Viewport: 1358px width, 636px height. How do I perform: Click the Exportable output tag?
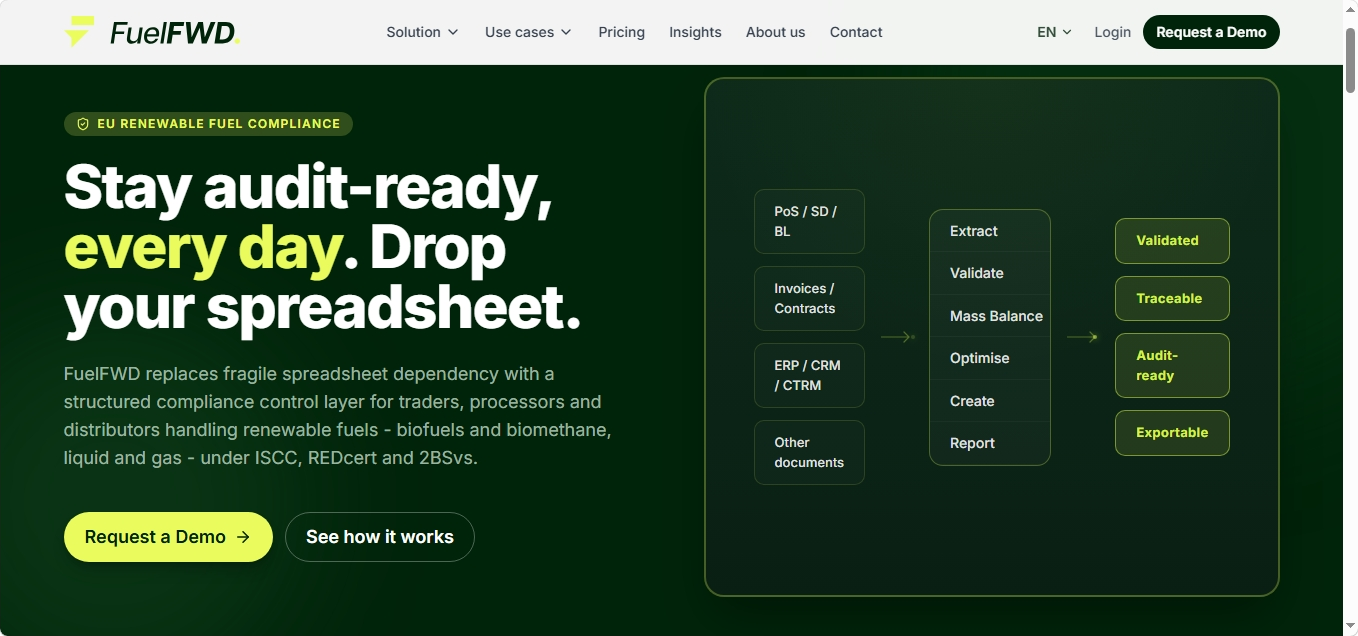[x=1172, y=433]
